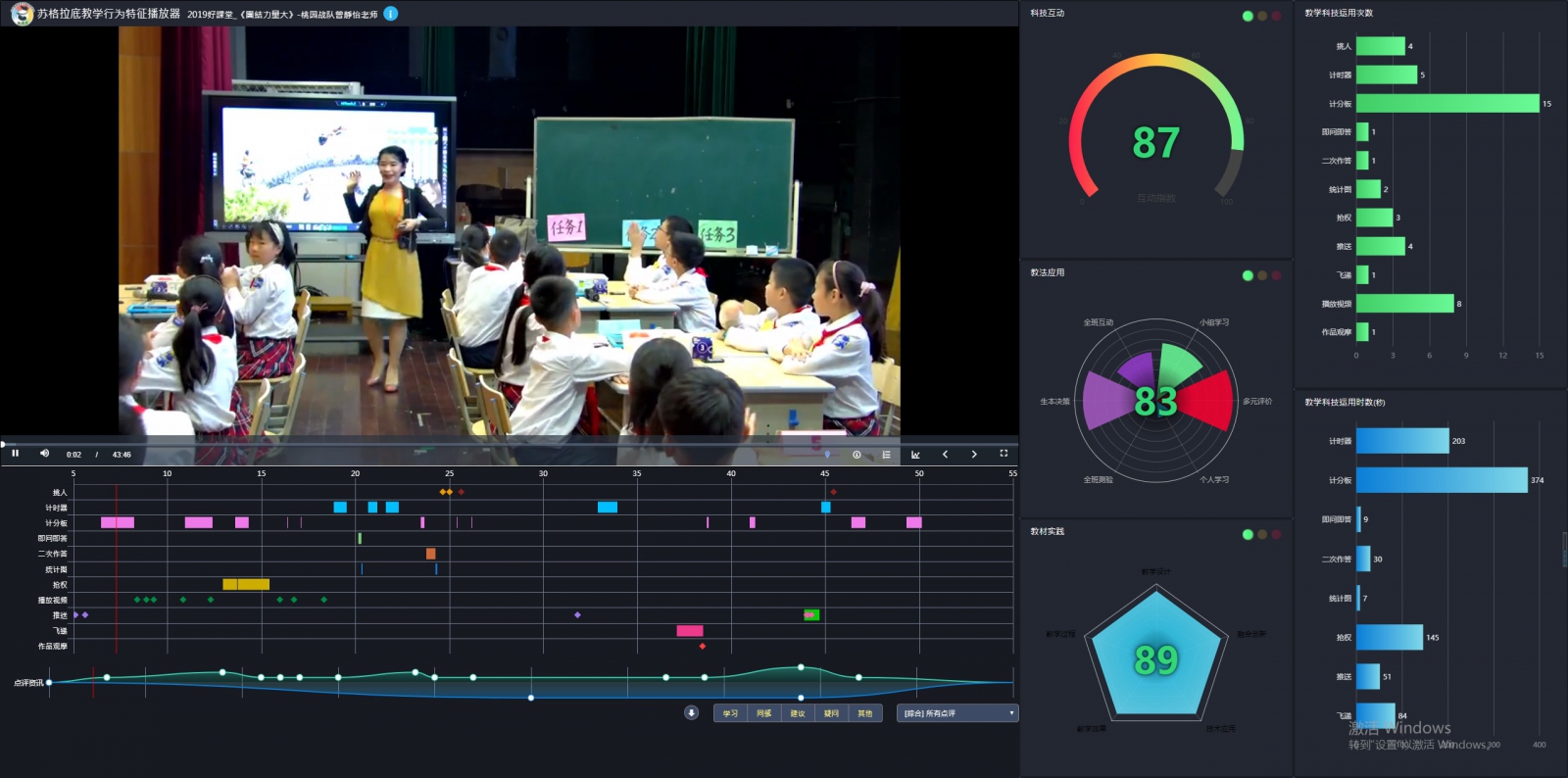Toggle the green dot in 科技互动 panel

point(1248,16)
